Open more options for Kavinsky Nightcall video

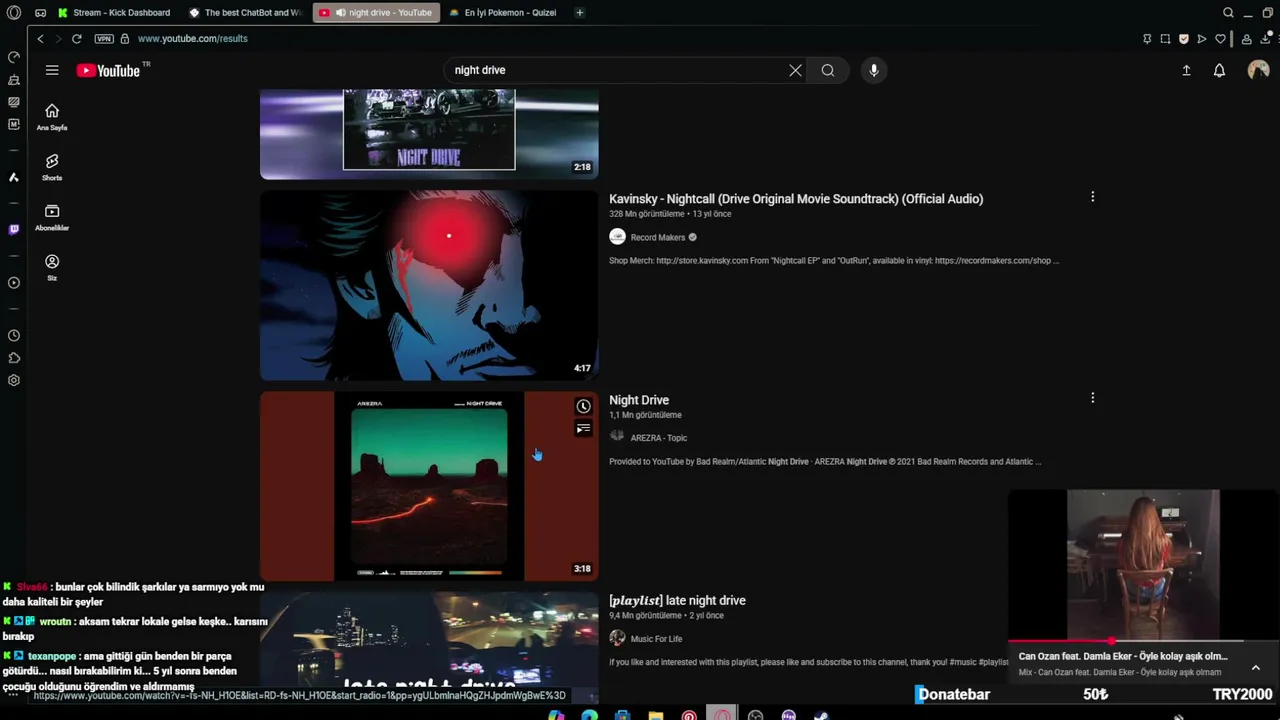click(x=1092, y=197)
